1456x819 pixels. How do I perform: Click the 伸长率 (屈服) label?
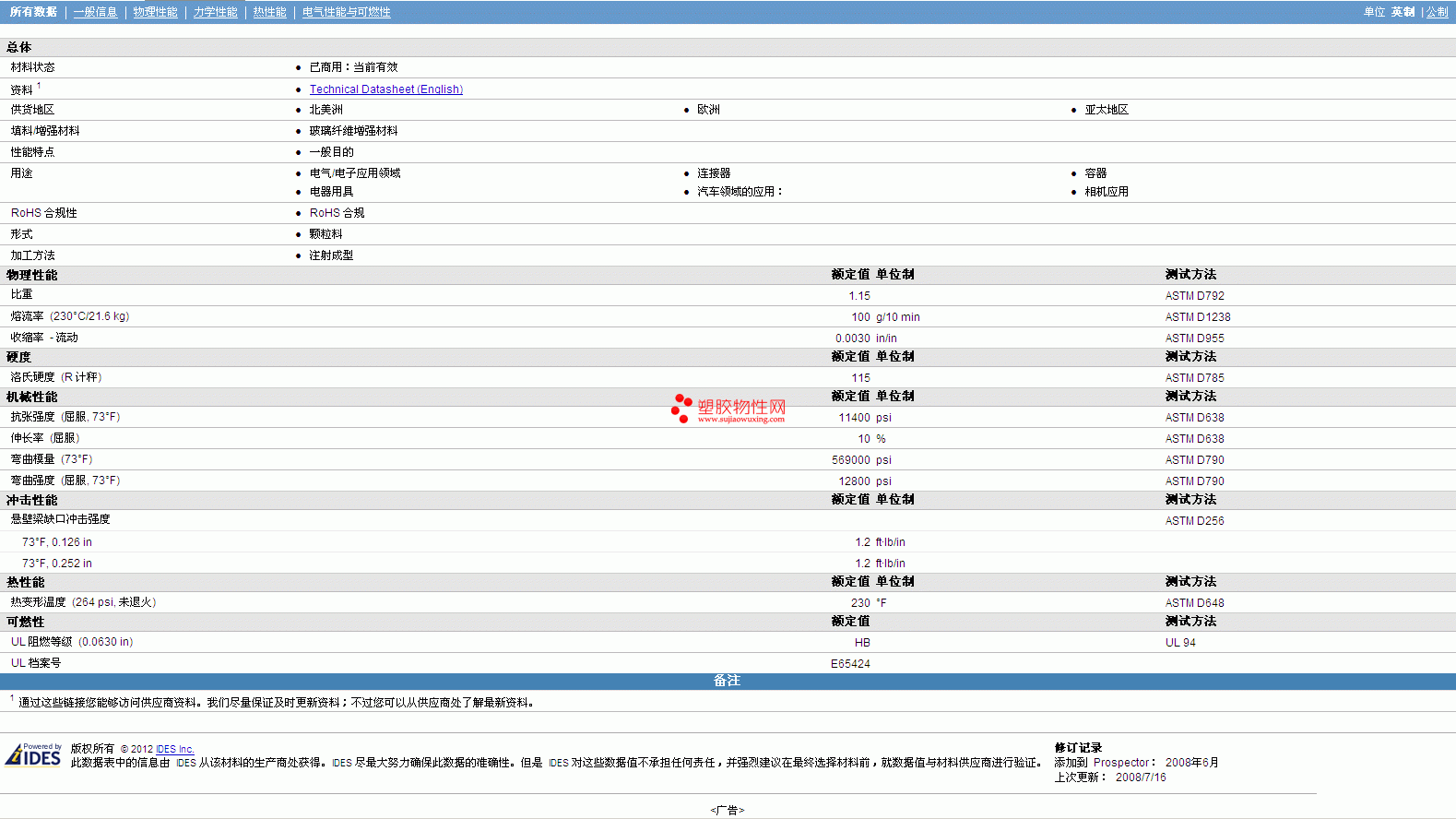45,438
